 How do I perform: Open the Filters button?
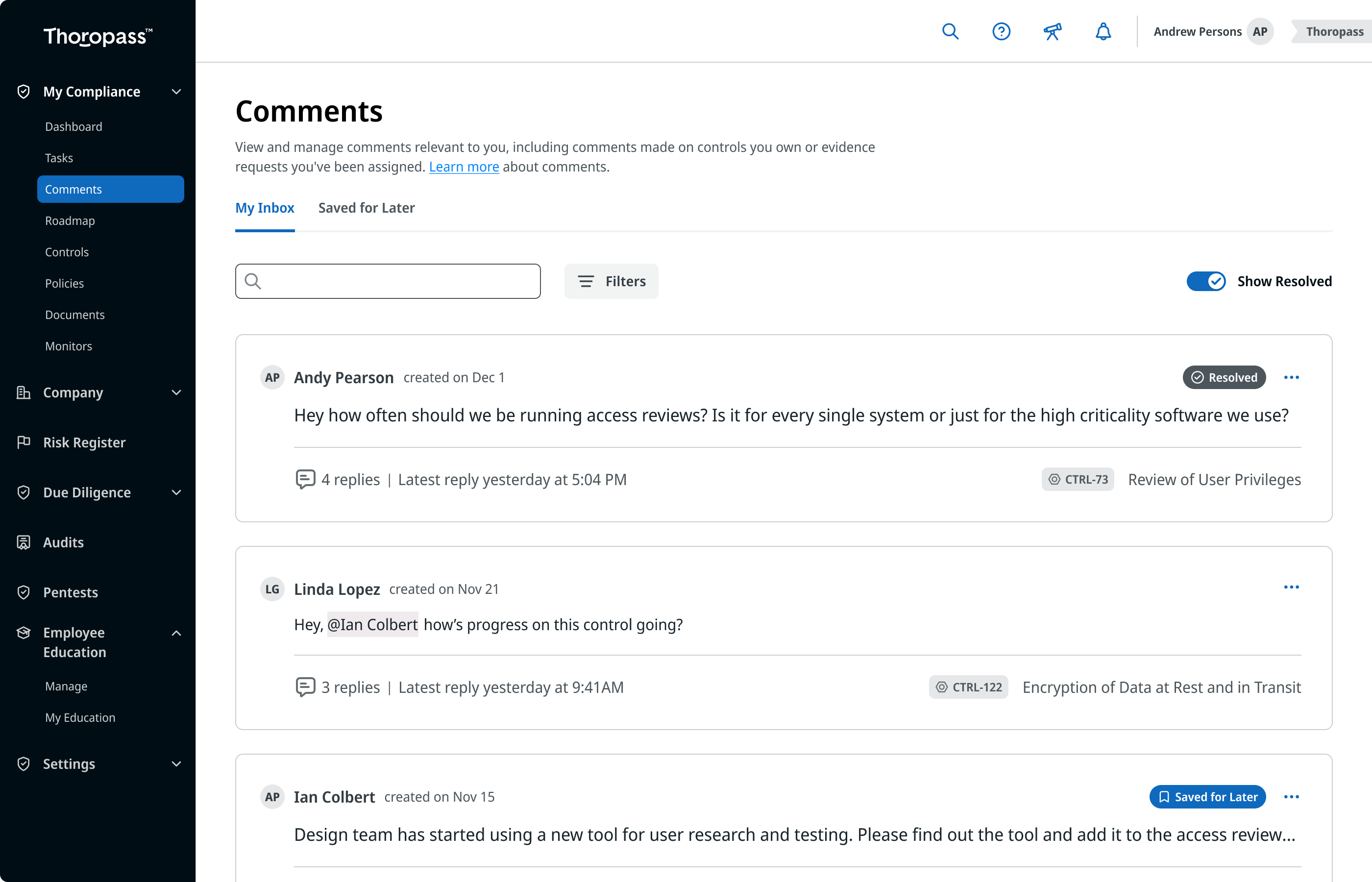click(x=611, y=281)
